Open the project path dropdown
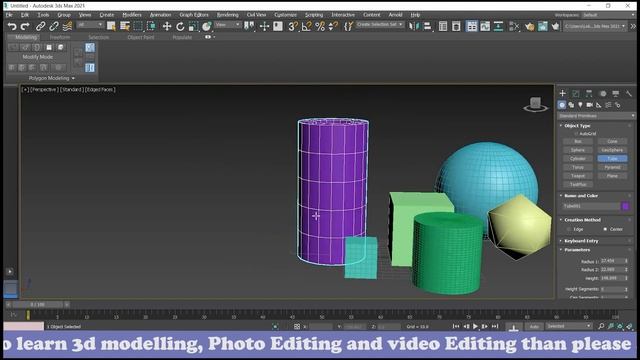Screen dimensions: 640x360 tap(595, 27)
